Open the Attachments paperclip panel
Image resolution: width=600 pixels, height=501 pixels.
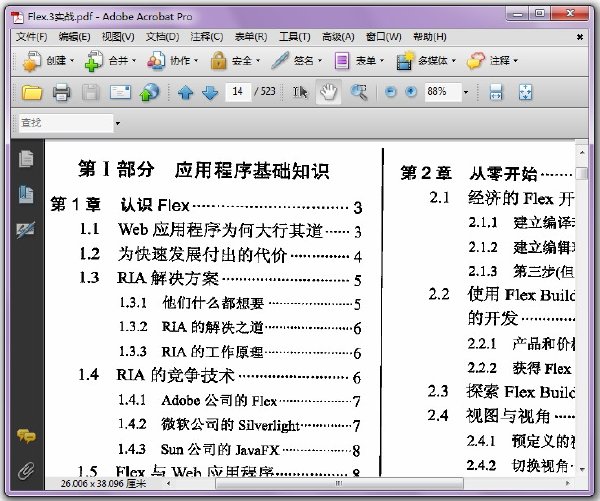(x=26, y=471)
